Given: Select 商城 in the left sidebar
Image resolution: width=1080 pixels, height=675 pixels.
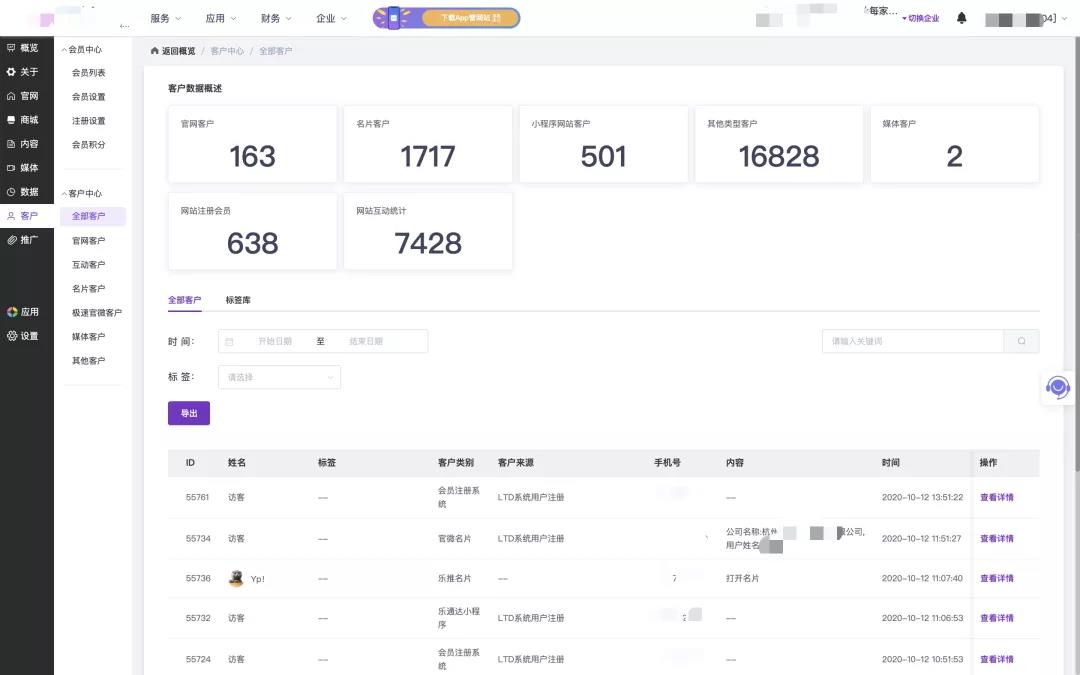Looking at the screenshot, I should point(23,120).
